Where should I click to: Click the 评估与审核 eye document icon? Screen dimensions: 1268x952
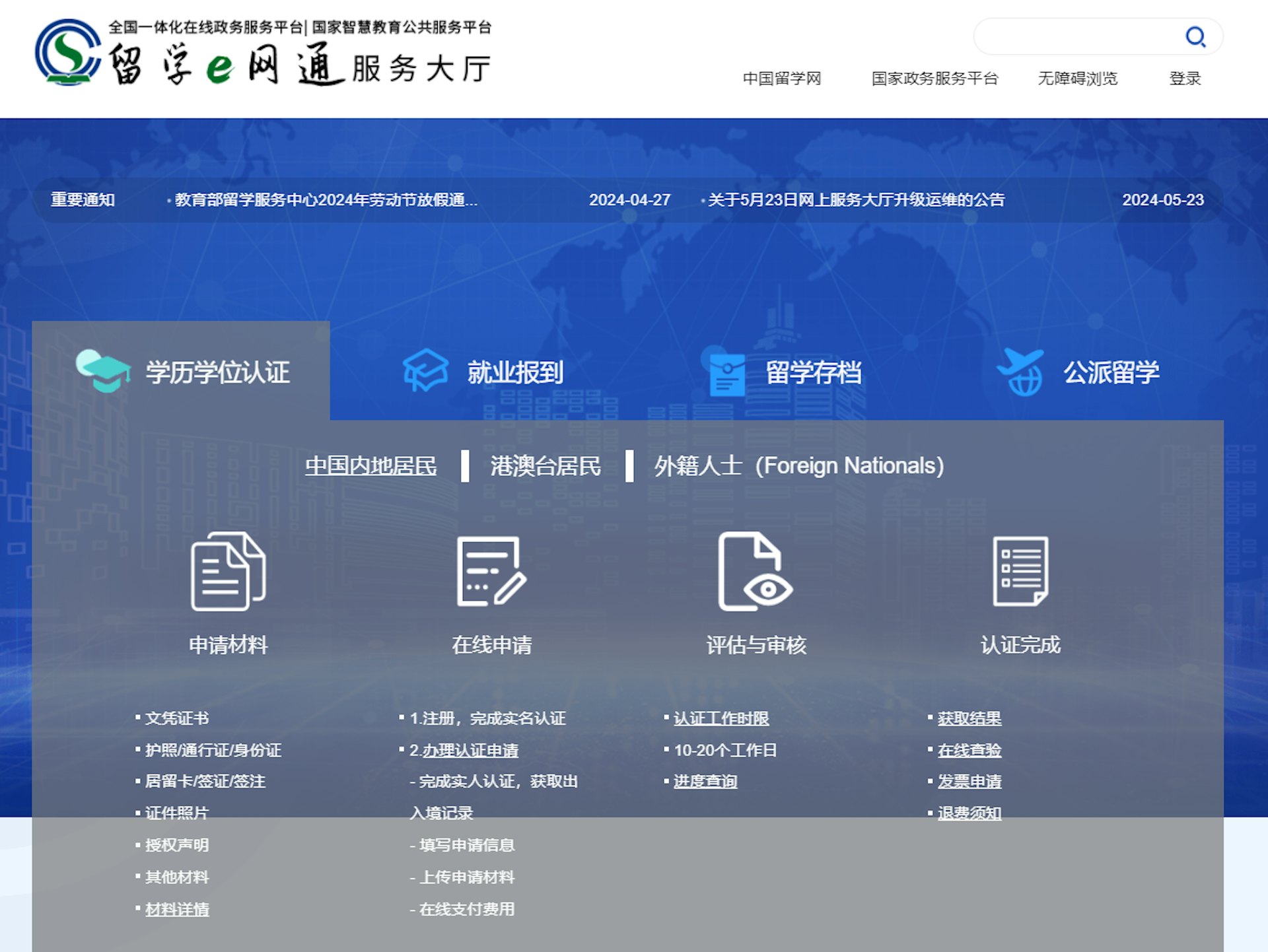756,572
